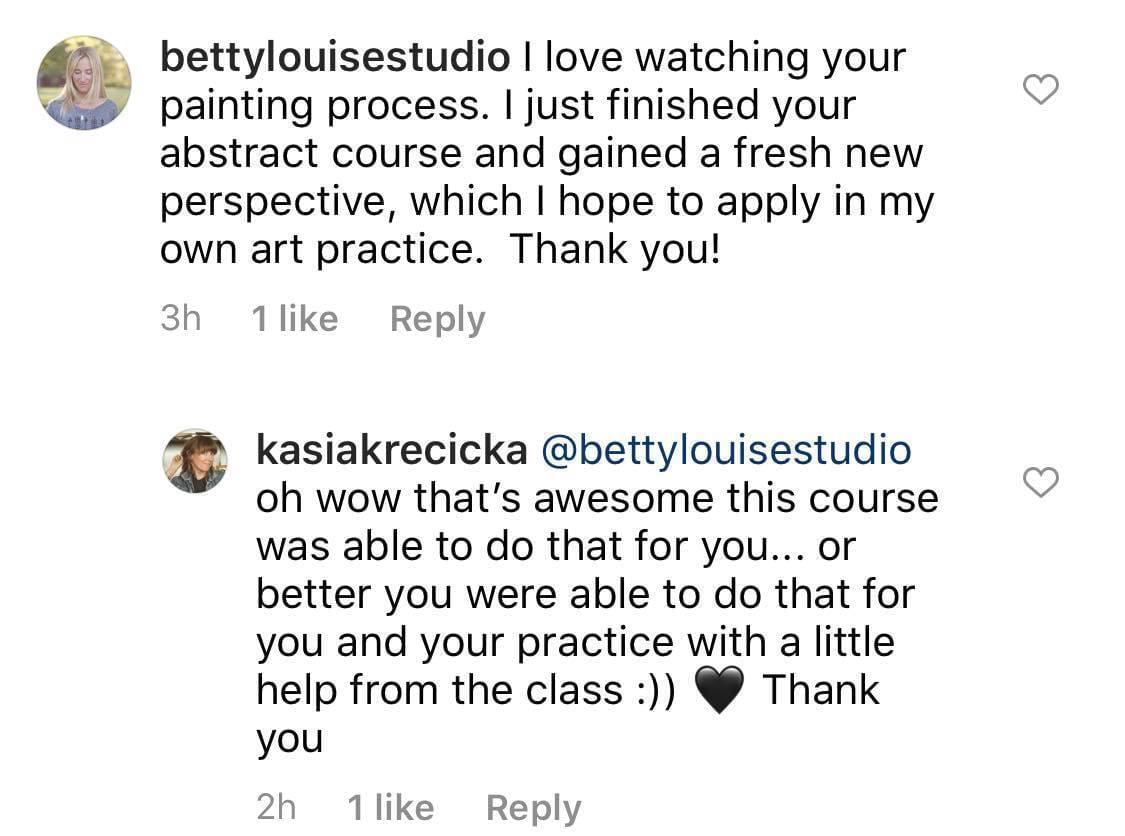Like the bettylouisestudio comment with the heart
Viewport: 1125px width, 836px height.
(x=1042, y=90)
